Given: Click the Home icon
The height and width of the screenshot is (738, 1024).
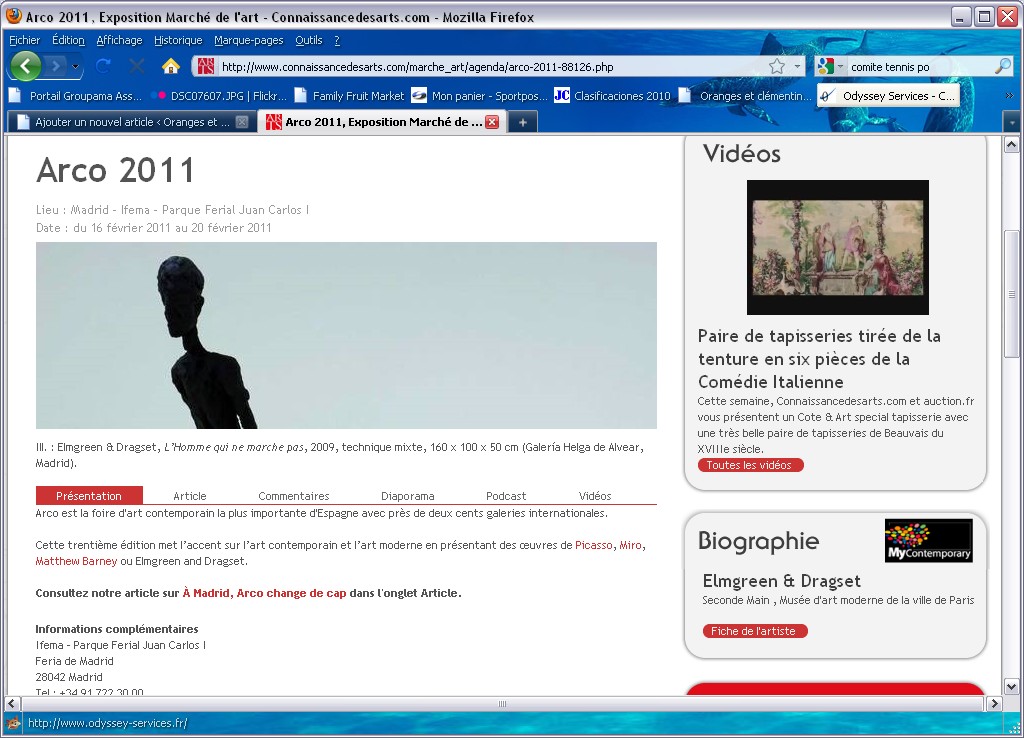Looking at the screenshot, I should (x=170, y=66).
